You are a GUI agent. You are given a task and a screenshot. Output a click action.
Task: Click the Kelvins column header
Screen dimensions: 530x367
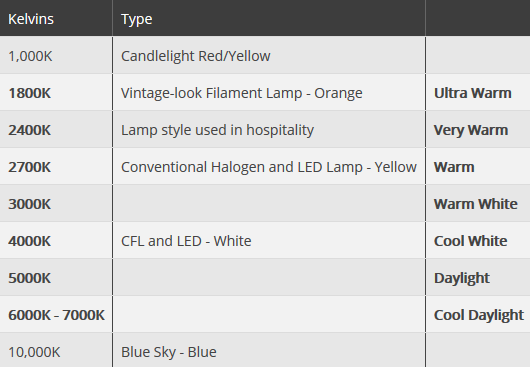31,19
